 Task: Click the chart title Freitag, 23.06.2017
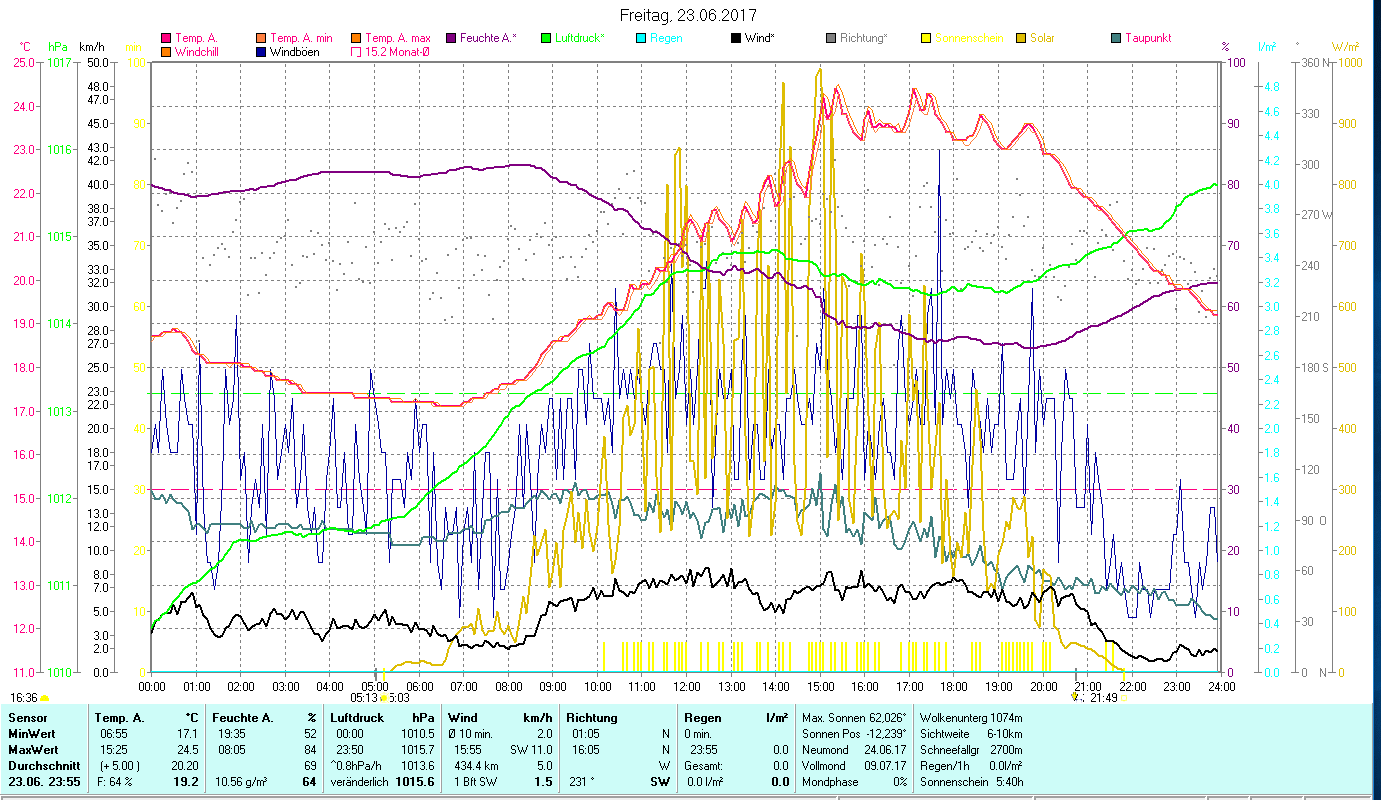[688, 16]
